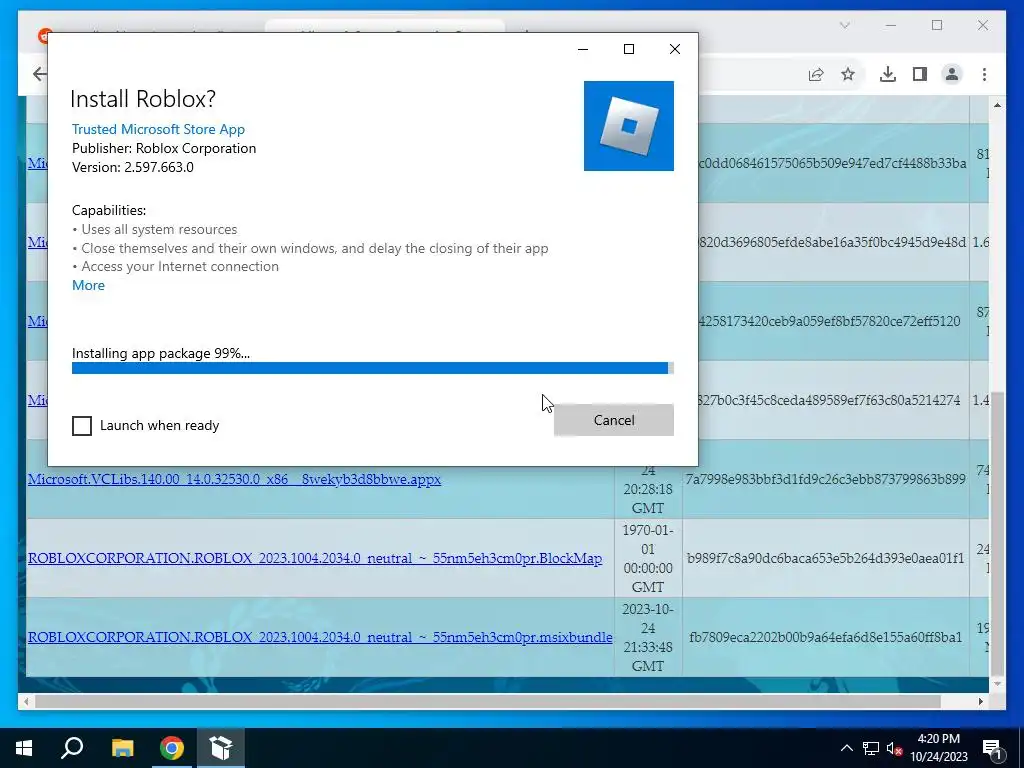This screenshot has width=1024, height=768.
Task: Open Chrome downloads tray icon
Action: tap(888, 74)
